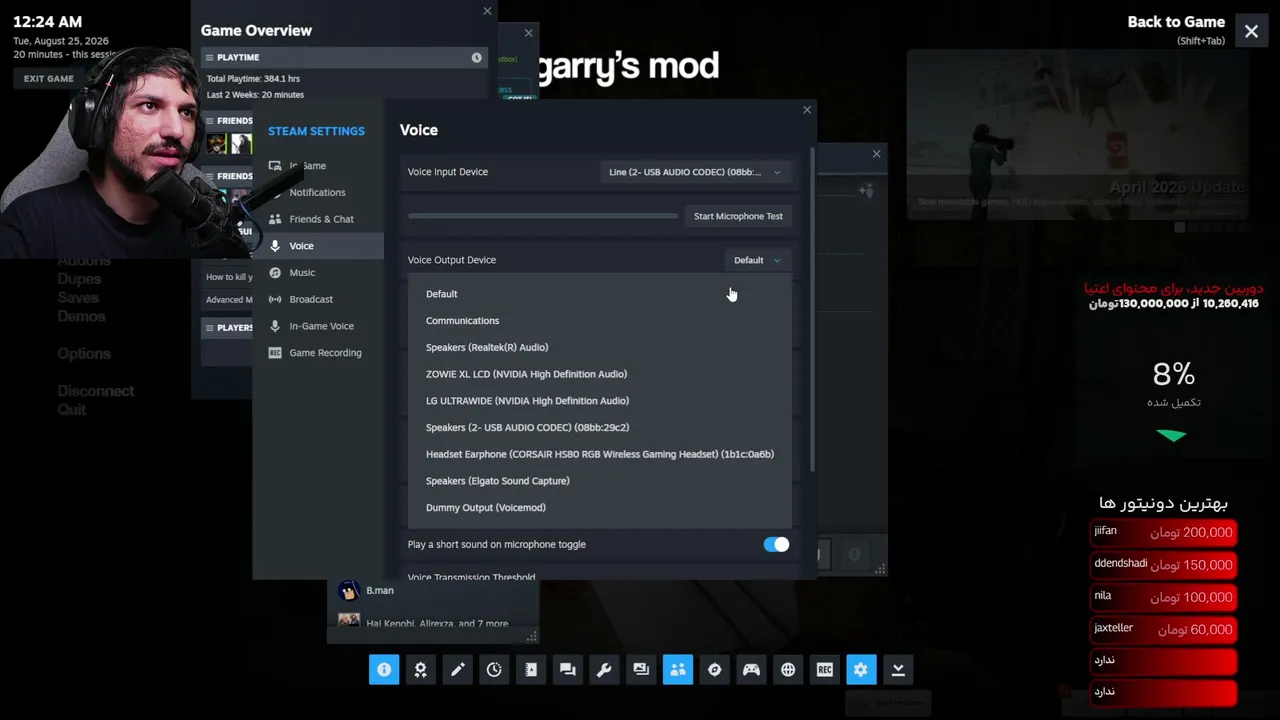This screenshot has width=1280, height=720.
Task: Select ZOWIE XL LCD NVIDIA audio output
Action: pyautogui.click(x=600, y=374)
